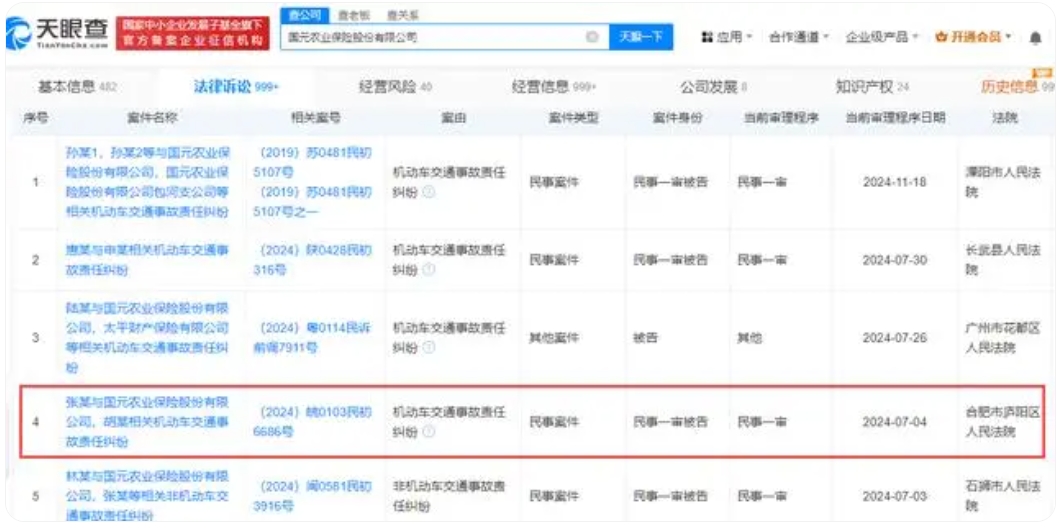Click court cell 合肥市庐阳区人民法院

click(1002, 422)
